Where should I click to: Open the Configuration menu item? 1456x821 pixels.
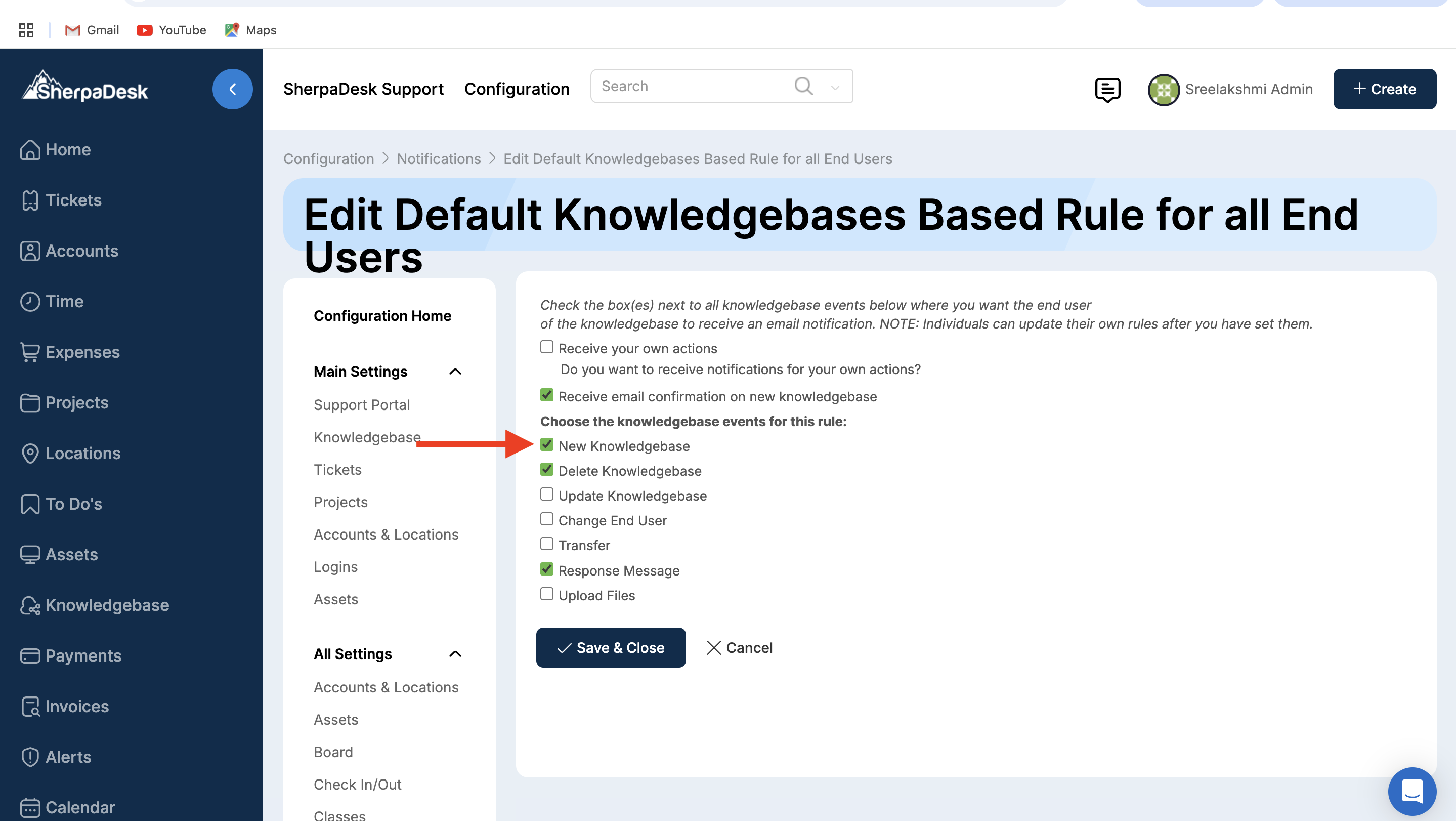click(517, 89)
